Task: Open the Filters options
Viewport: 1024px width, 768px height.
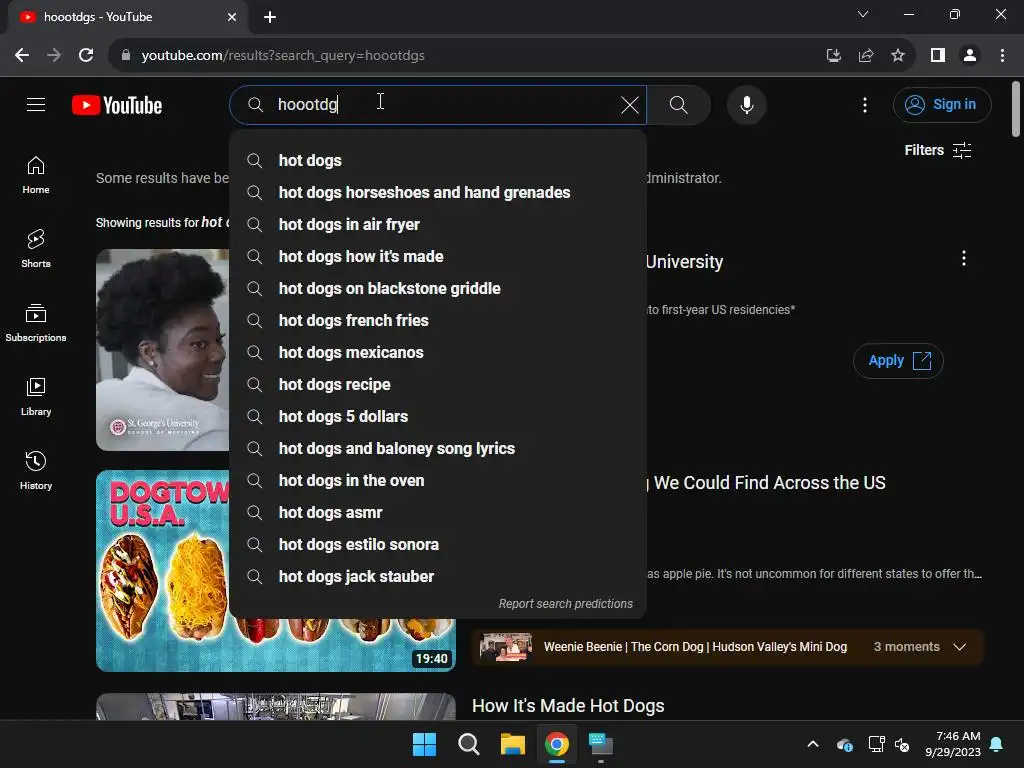Action: 938,150
